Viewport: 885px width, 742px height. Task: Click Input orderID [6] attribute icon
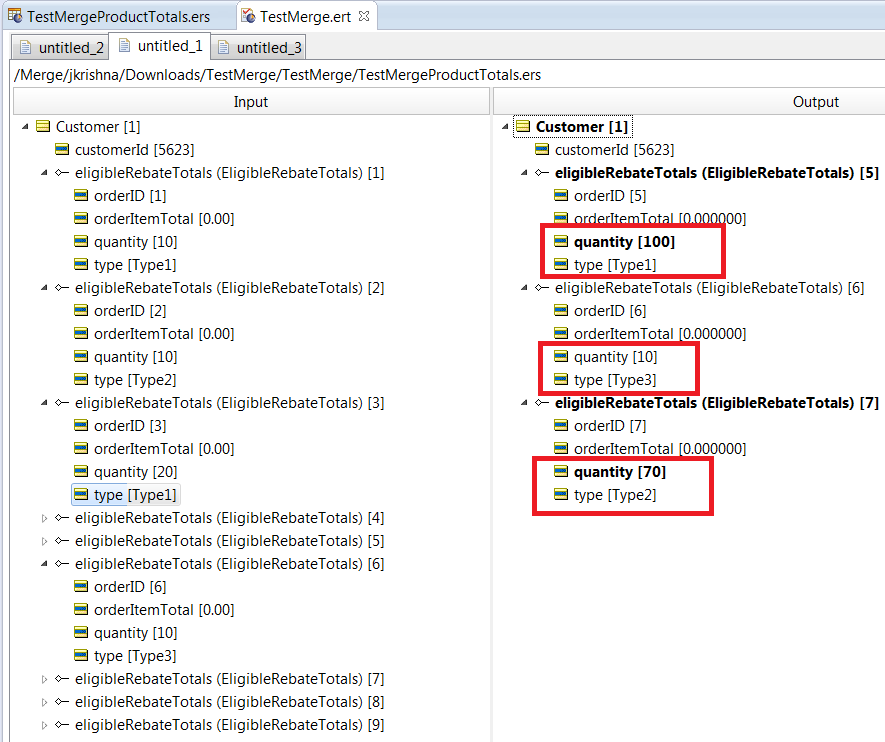click(81, 586)
